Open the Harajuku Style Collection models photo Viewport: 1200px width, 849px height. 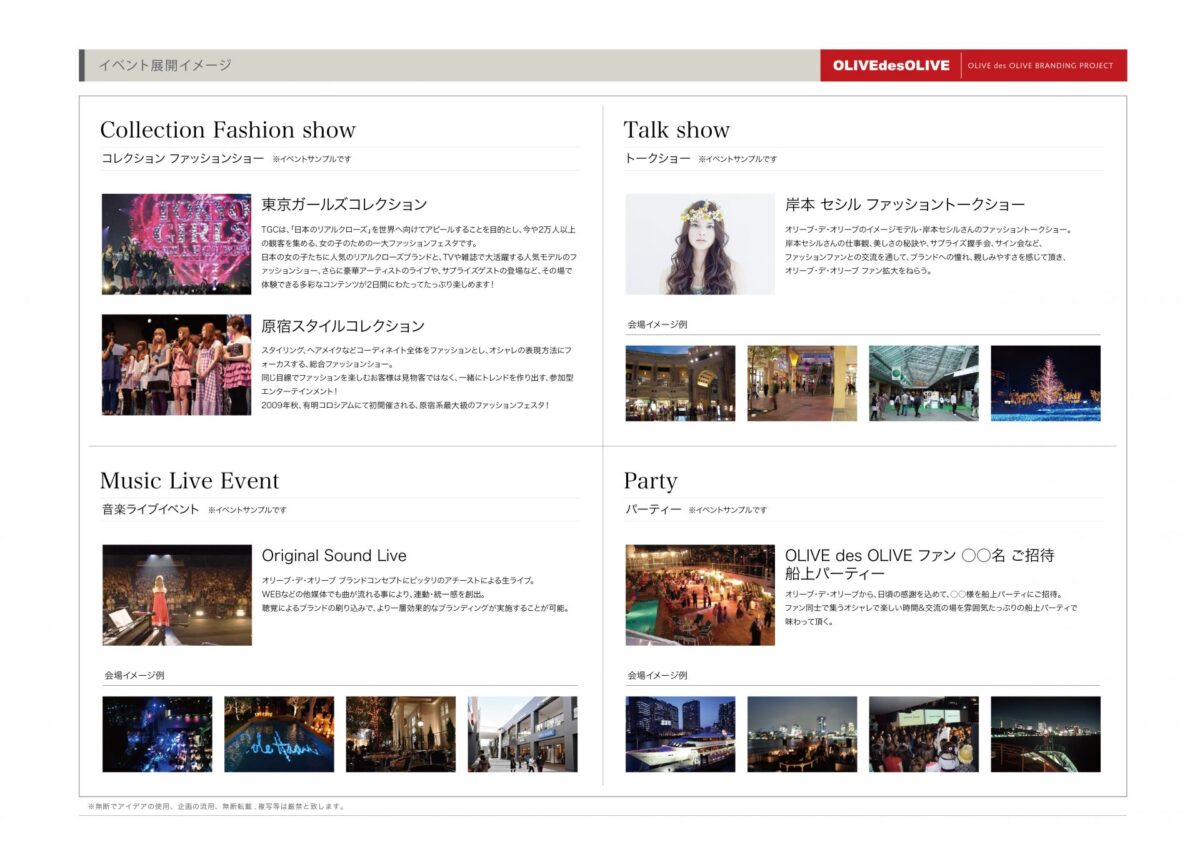point(176,365)
